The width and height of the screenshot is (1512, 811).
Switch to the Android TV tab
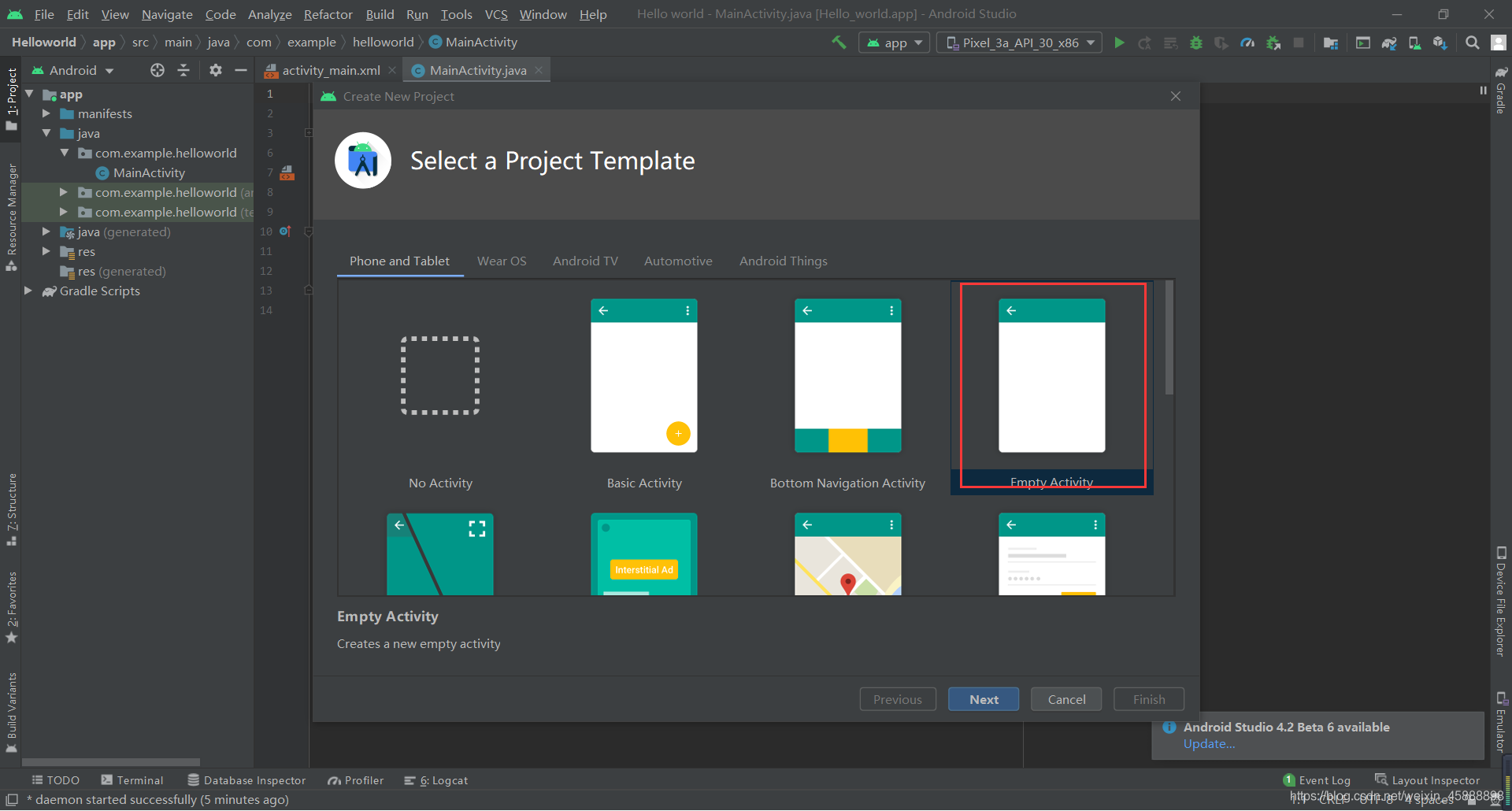[585, 261]
